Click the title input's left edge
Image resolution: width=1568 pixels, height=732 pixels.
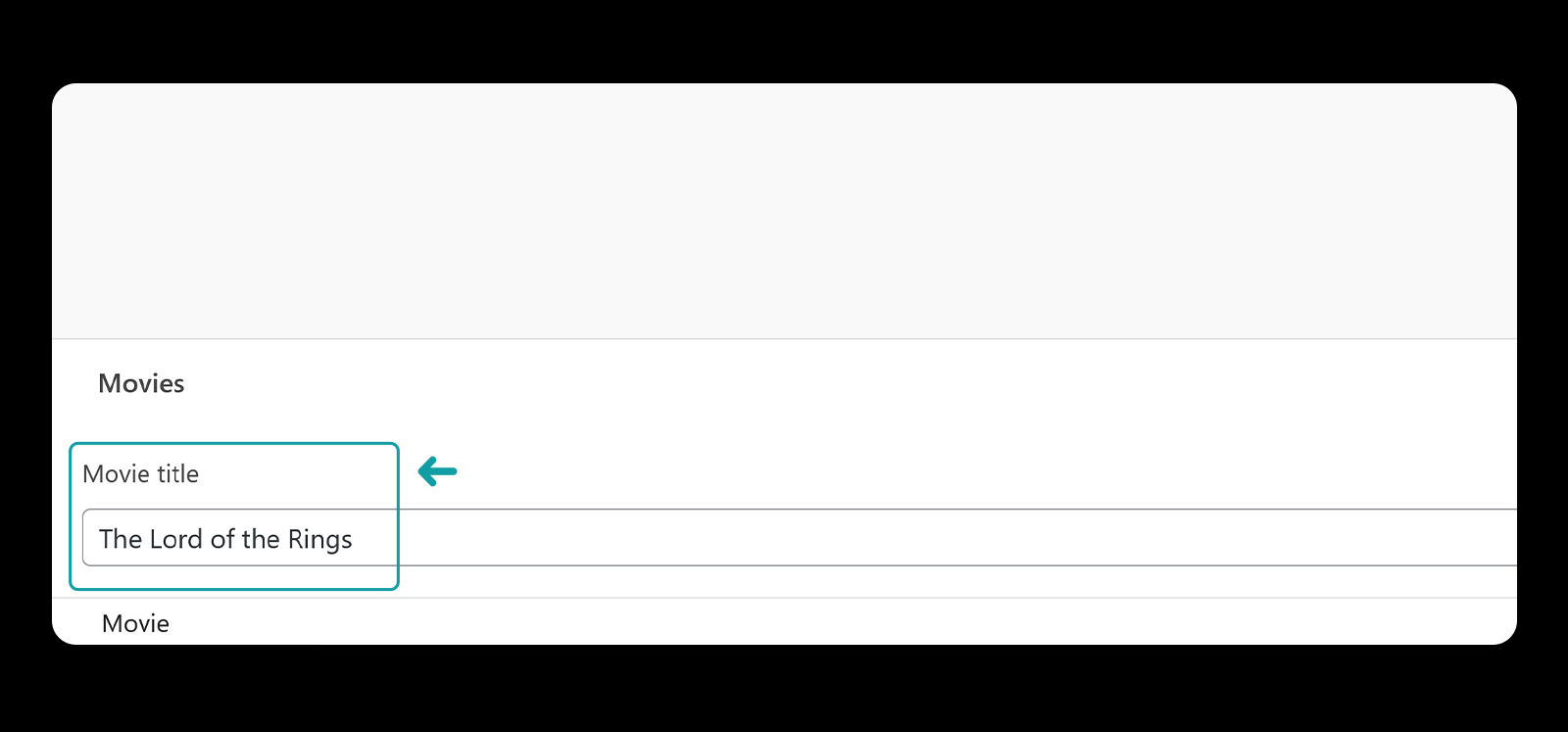[x=83, y=537]
